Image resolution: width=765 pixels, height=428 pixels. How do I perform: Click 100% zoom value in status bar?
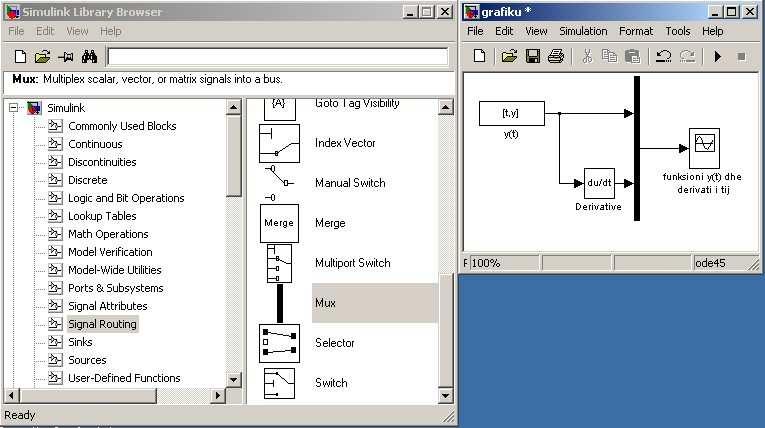pyautogui.click(x=486, y=263)
